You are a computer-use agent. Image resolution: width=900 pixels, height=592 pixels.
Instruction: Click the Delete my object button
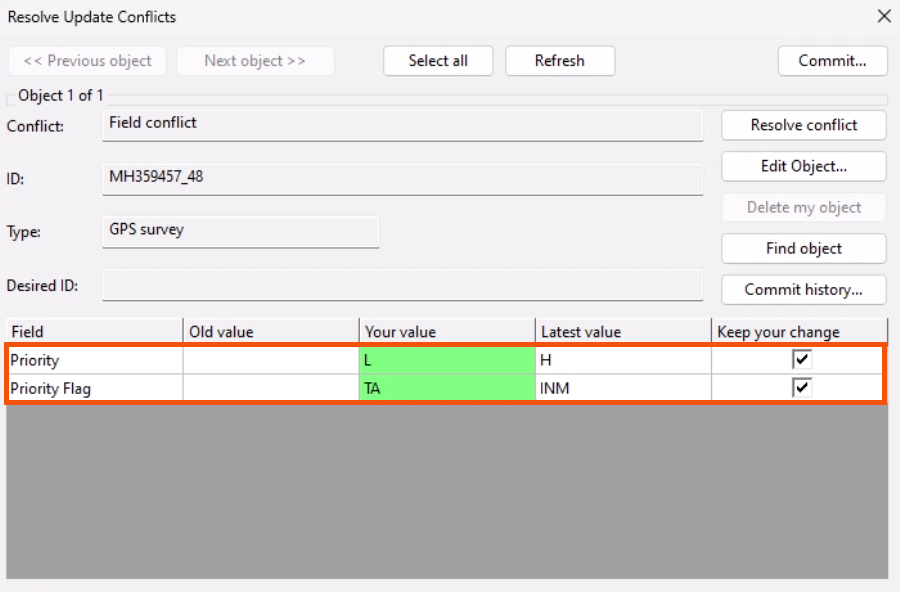(x=803, y=207)
